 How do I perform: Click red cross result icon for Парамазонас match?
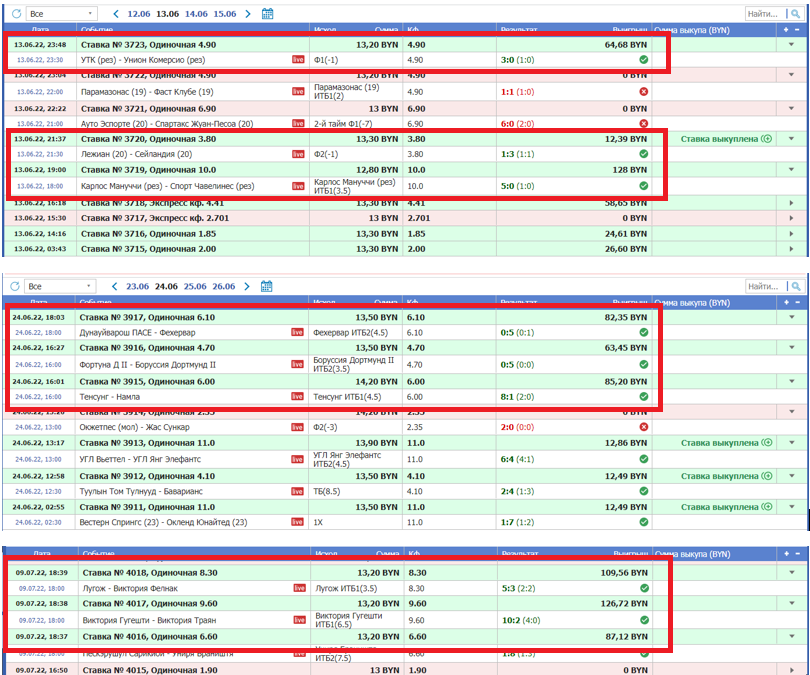click(x=643, y=92)
